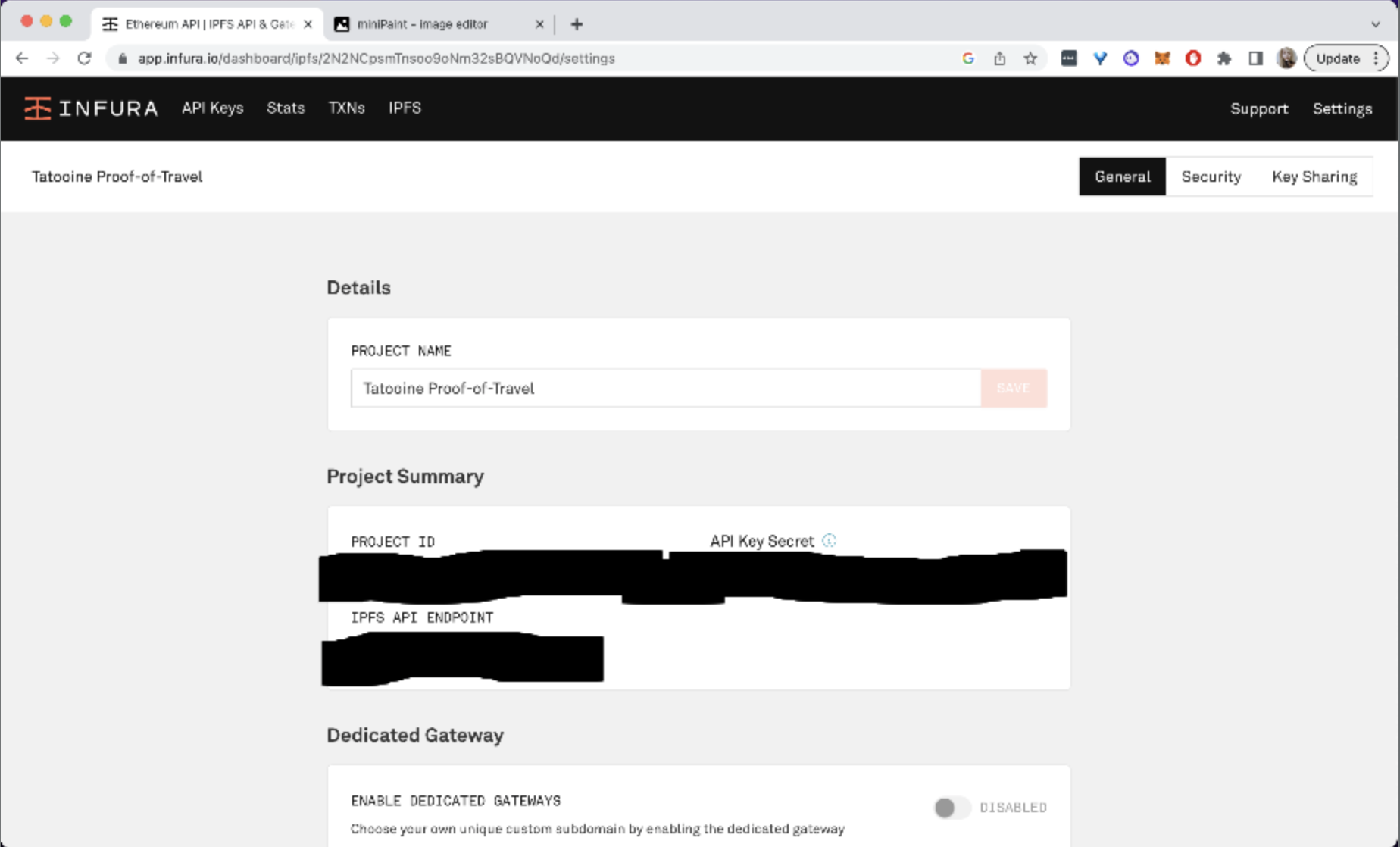
Task: Click the API Key Secret label
Action: coord(762,541)
